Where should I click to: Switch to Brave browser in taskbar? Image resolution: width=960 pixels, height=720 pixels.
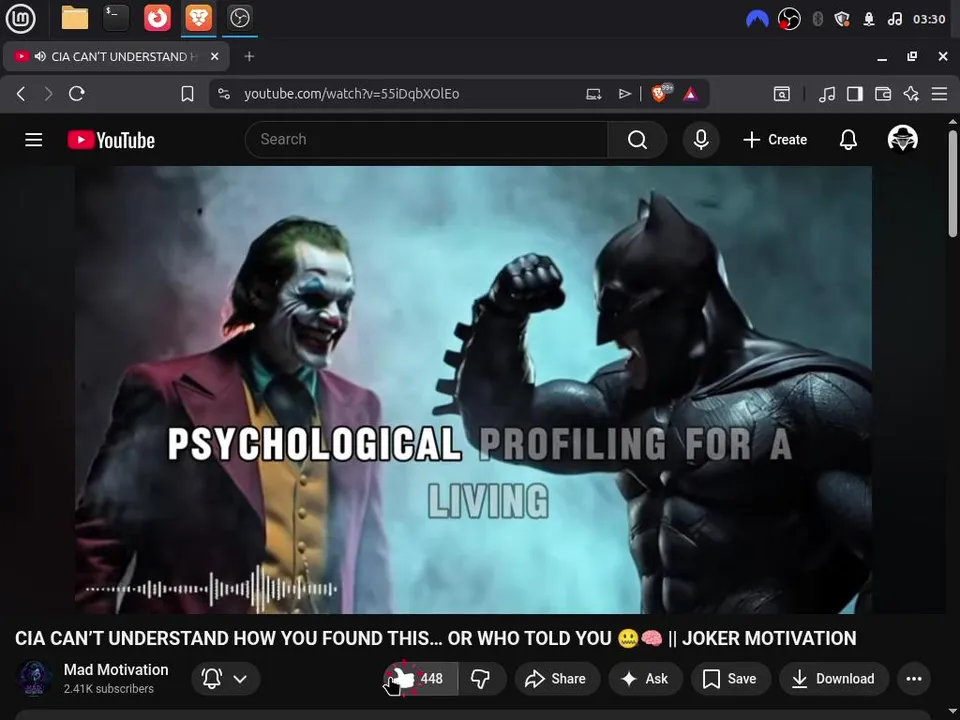coord(198,18)
